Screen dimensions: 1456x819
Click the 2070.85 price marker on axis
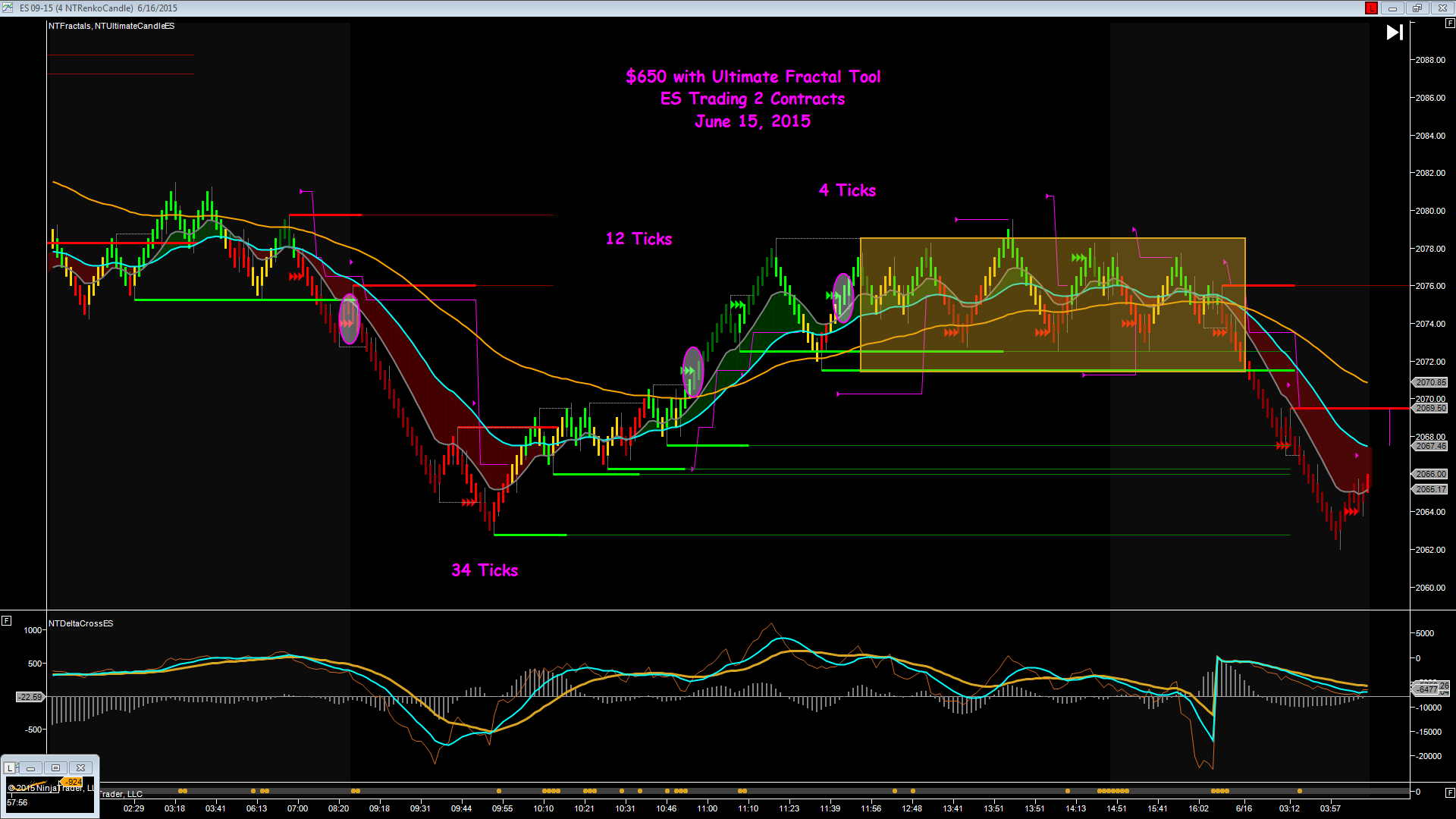1430,383
